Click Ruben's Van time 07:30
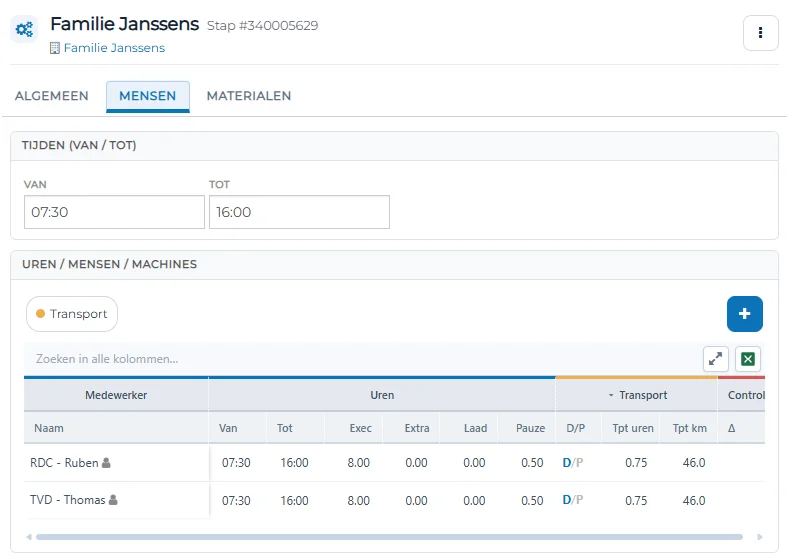The width and height of the screenshot is (790, 560). (236, 463)
